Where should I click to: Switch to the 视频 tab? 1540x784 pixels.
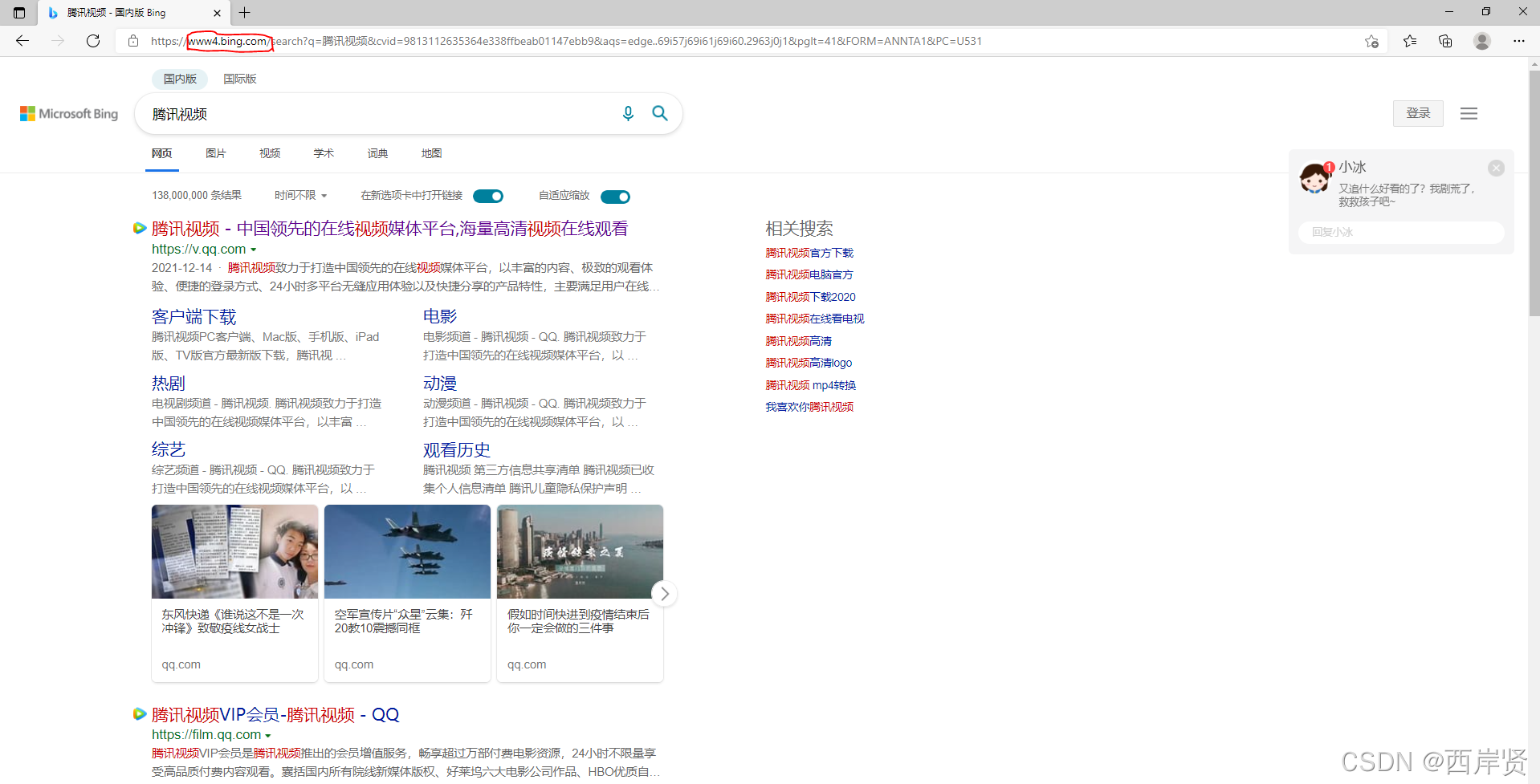[270, 153]
